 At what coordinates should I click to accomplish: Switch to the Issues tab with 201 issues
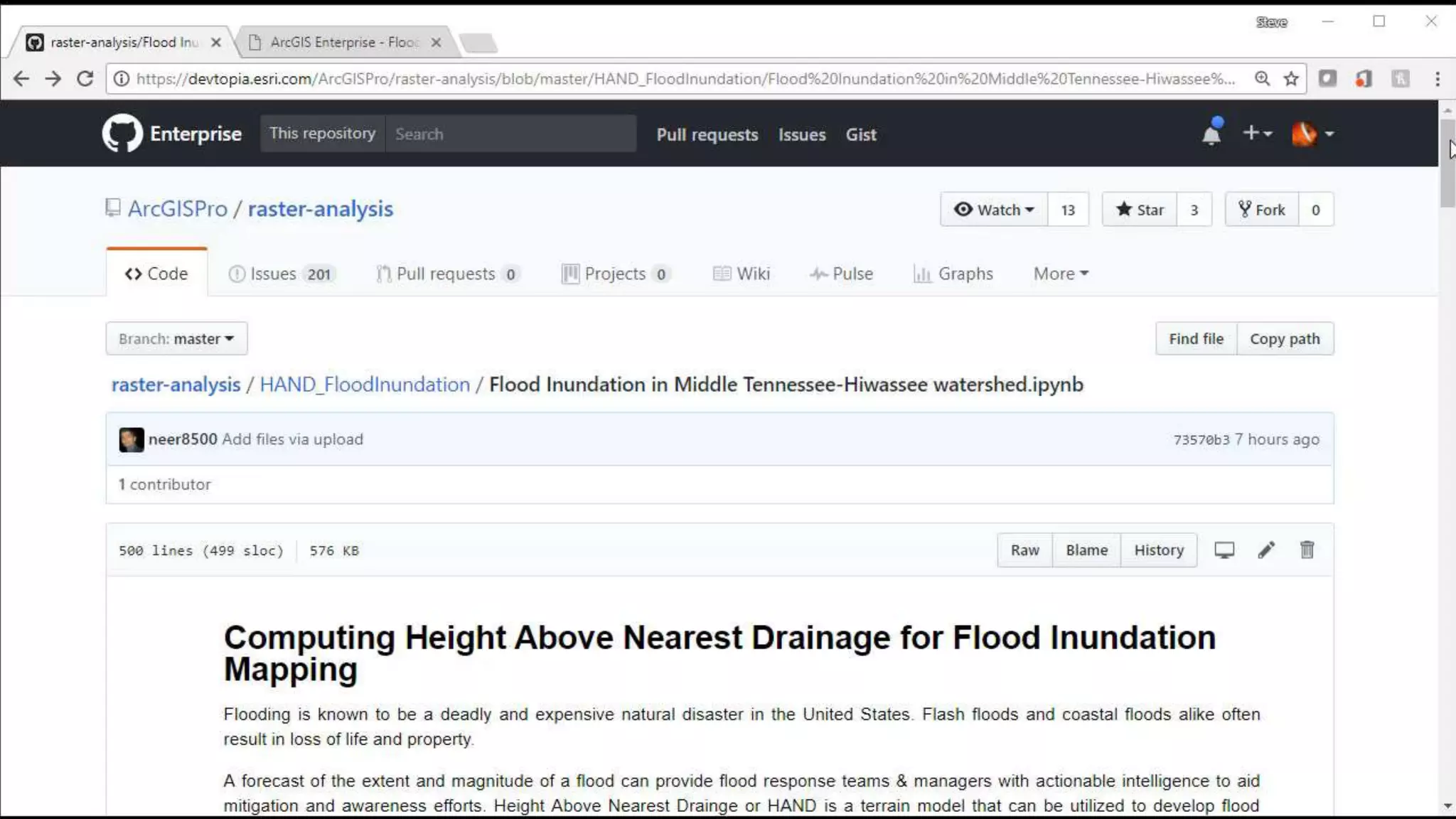coord(282,274)
